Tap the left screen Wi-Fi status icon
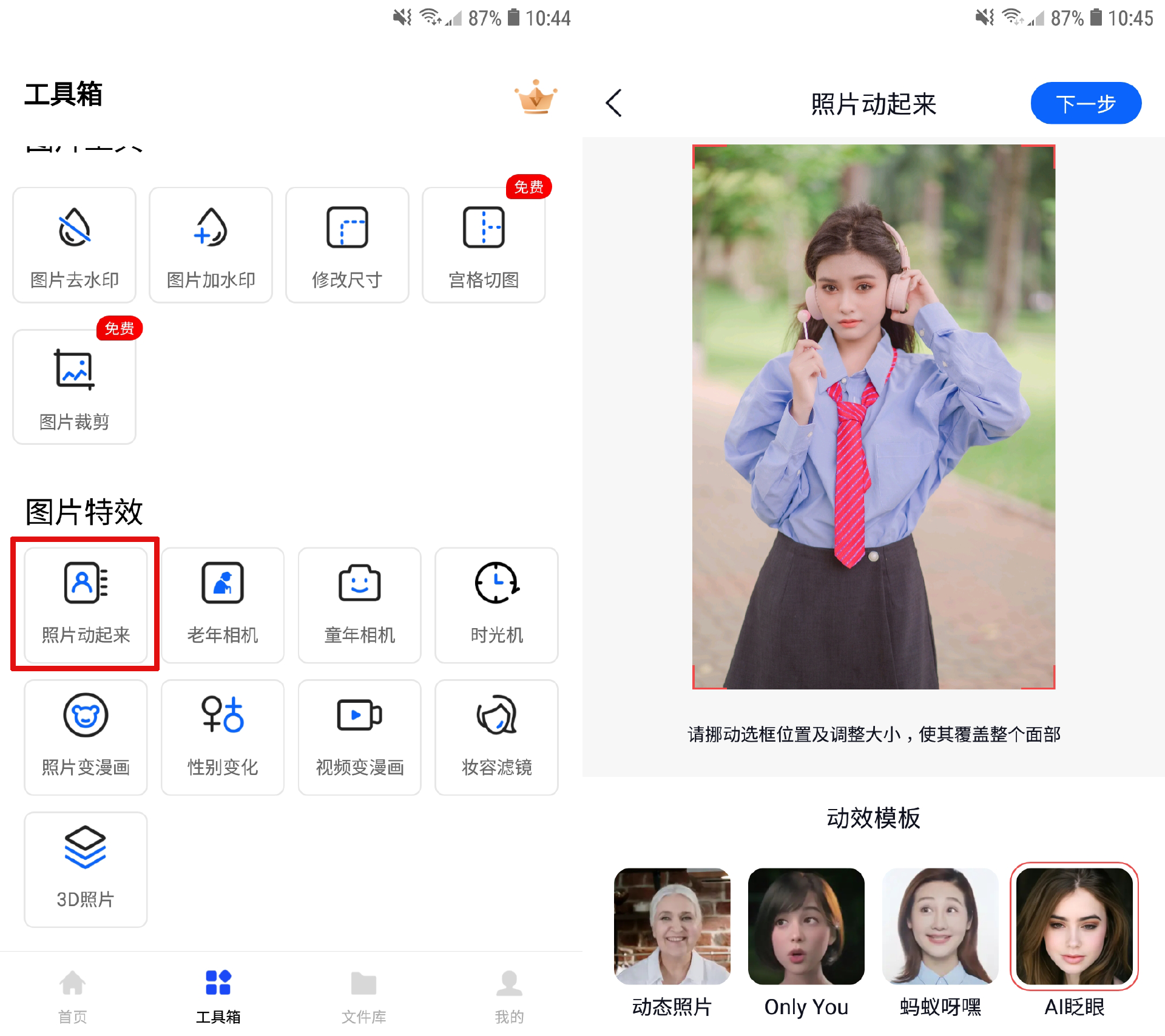 [431, 17]
